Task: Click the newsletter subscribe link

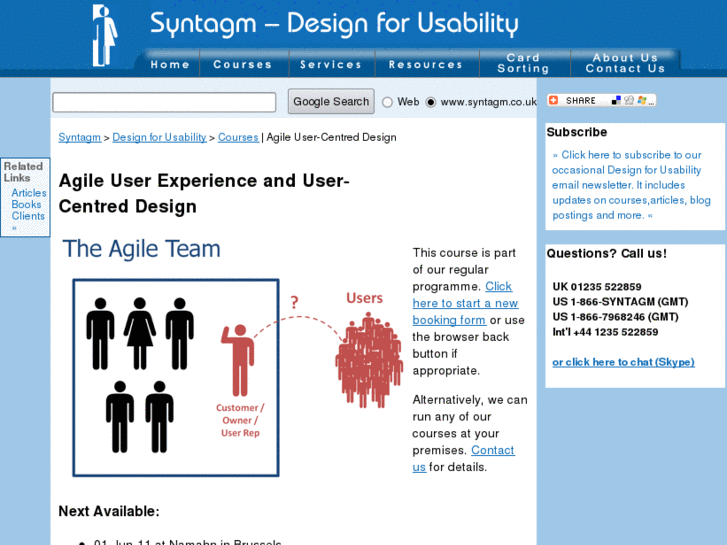Action: [x=631, y=185]
